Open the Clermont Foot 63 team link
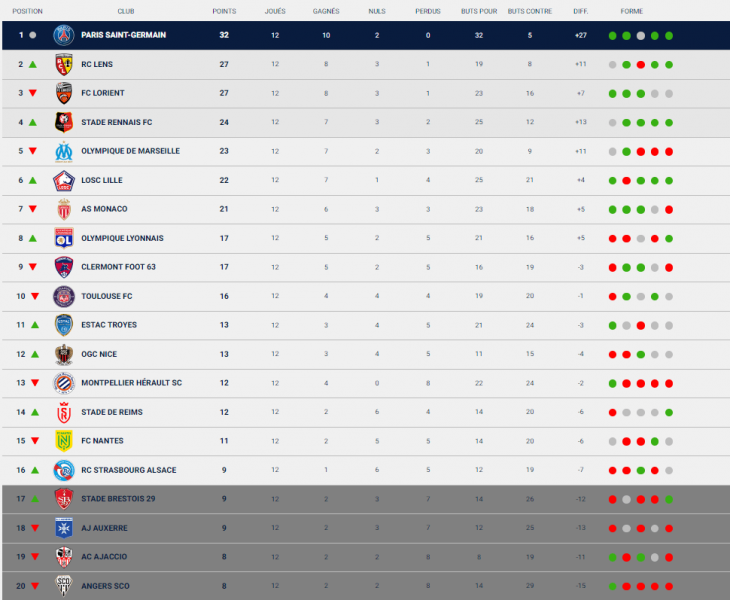This screenshot has width=730, height=600. 118,267
